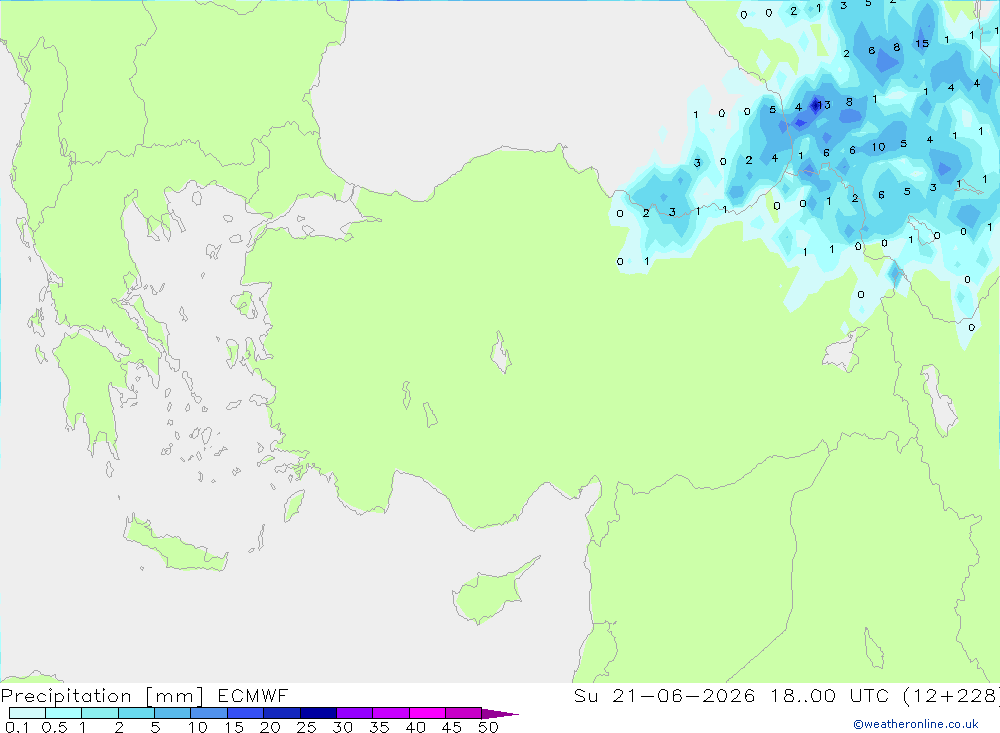Click the 25–30 mm navy legend swatch
Screen dimensions: 1000x733
tap(318, 713)
